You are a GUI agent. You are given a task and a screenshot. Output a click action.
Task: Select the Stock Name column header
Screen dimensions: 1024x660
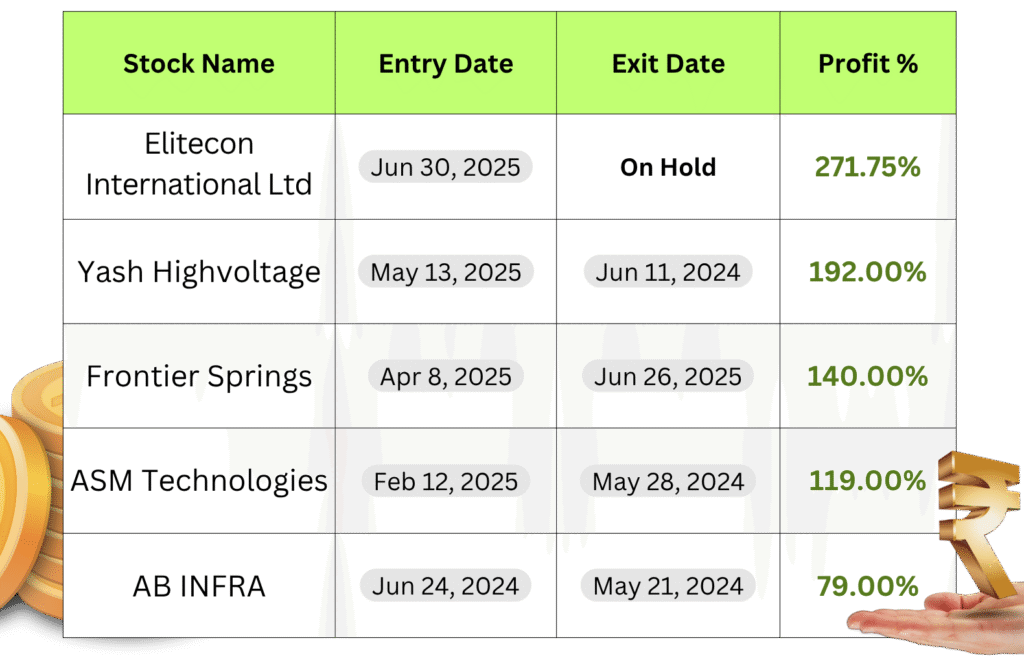(199, 63)
